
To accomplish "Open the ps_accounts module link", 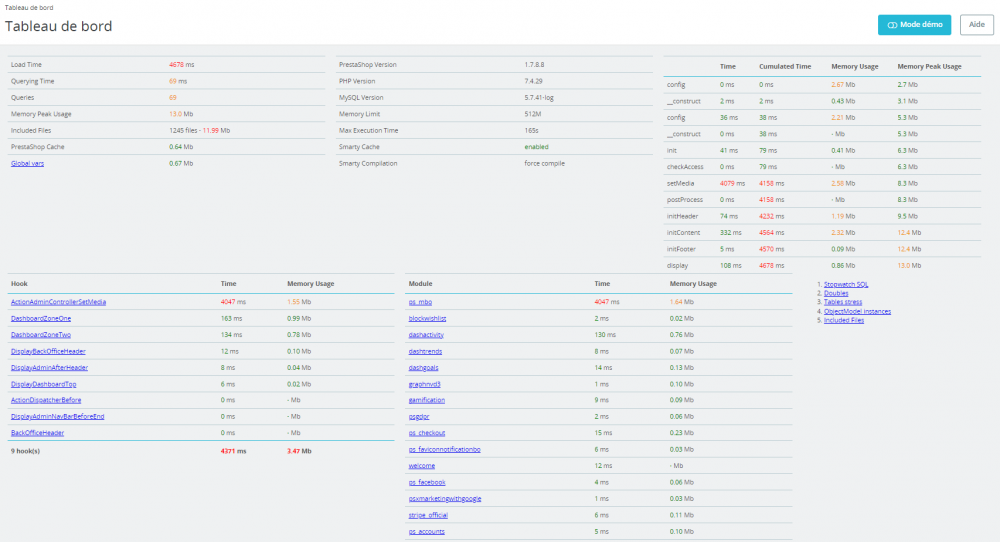I will pos(427,532).
